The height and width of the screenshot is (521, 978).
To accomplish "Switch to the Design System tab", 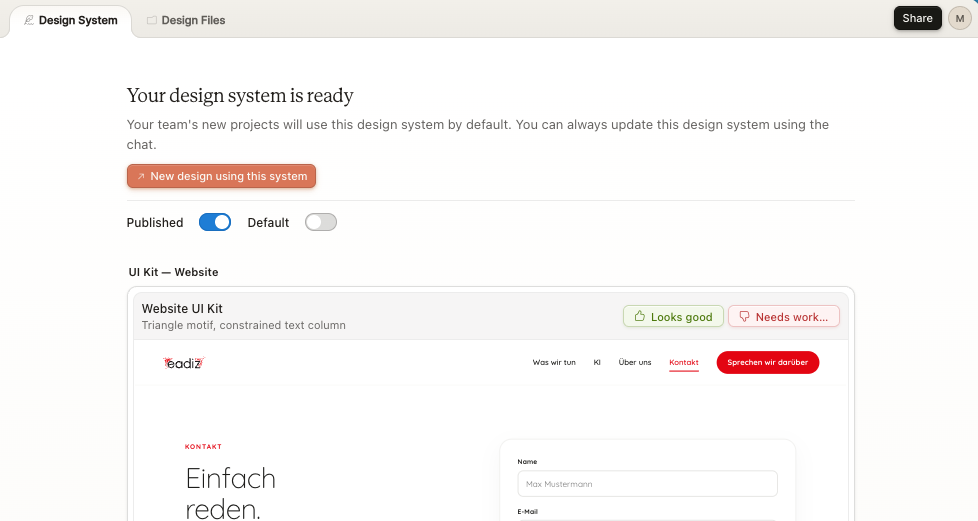I will [70, 20].
